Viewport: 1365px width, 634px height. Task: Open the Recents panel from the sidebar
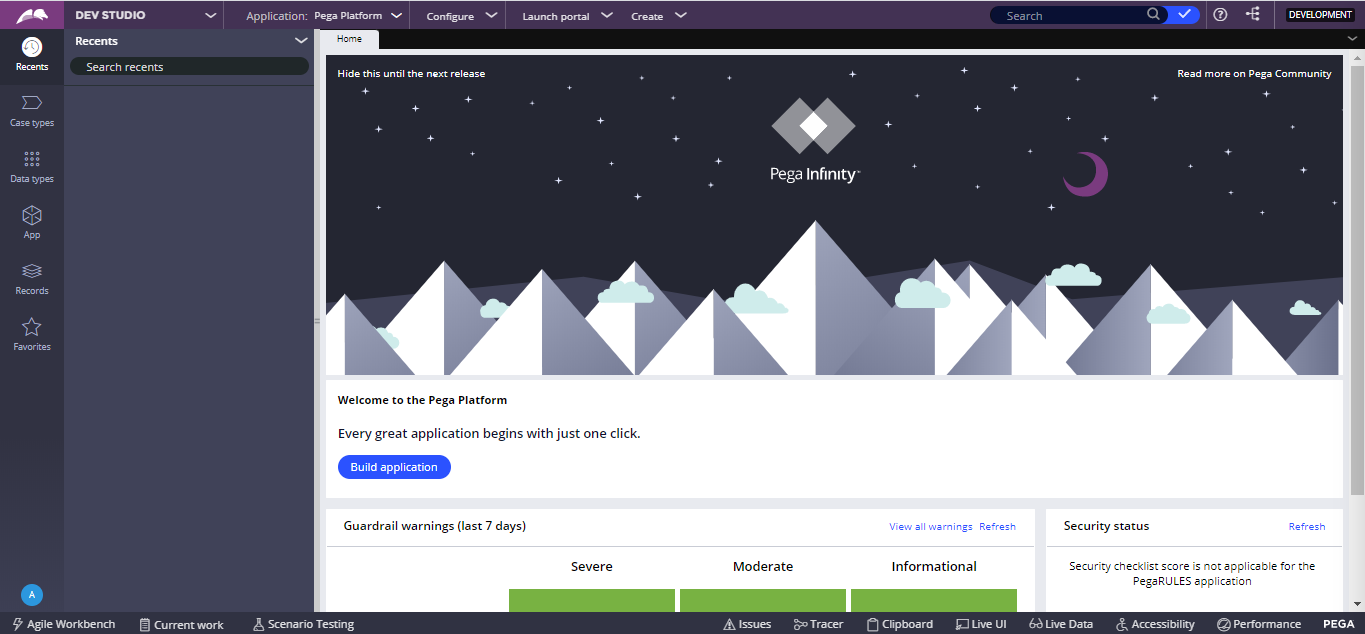click(x=32, y=54)
